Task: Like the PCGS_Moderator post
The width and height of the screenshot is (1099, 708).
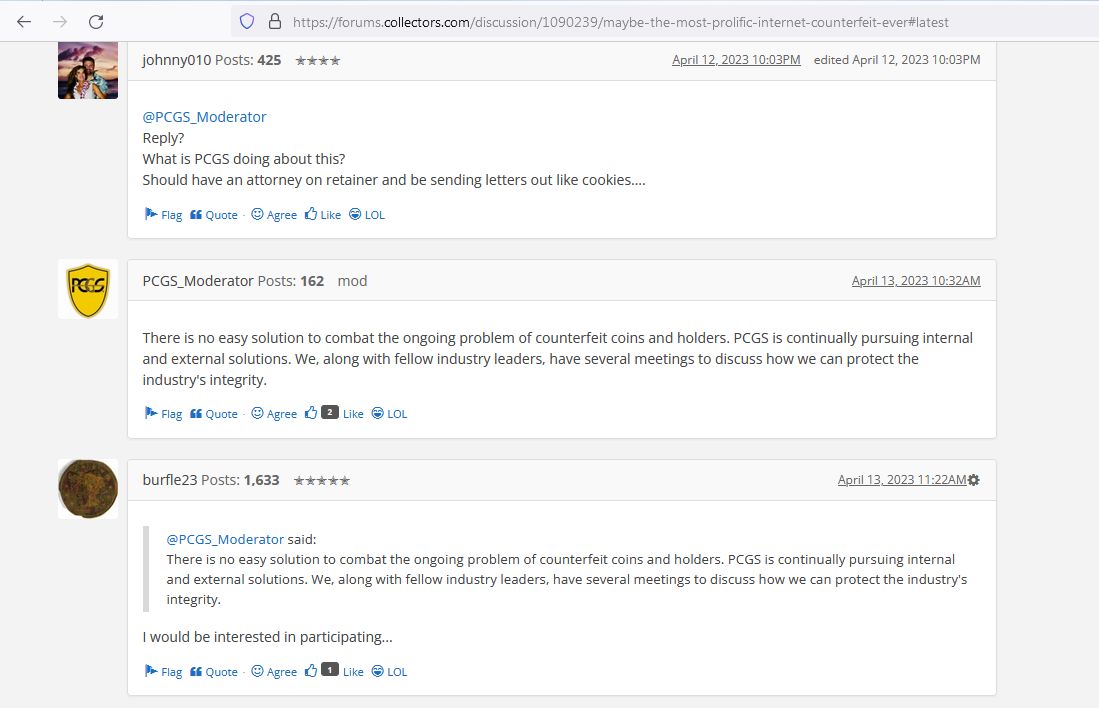Action: (x=334, y=414)
